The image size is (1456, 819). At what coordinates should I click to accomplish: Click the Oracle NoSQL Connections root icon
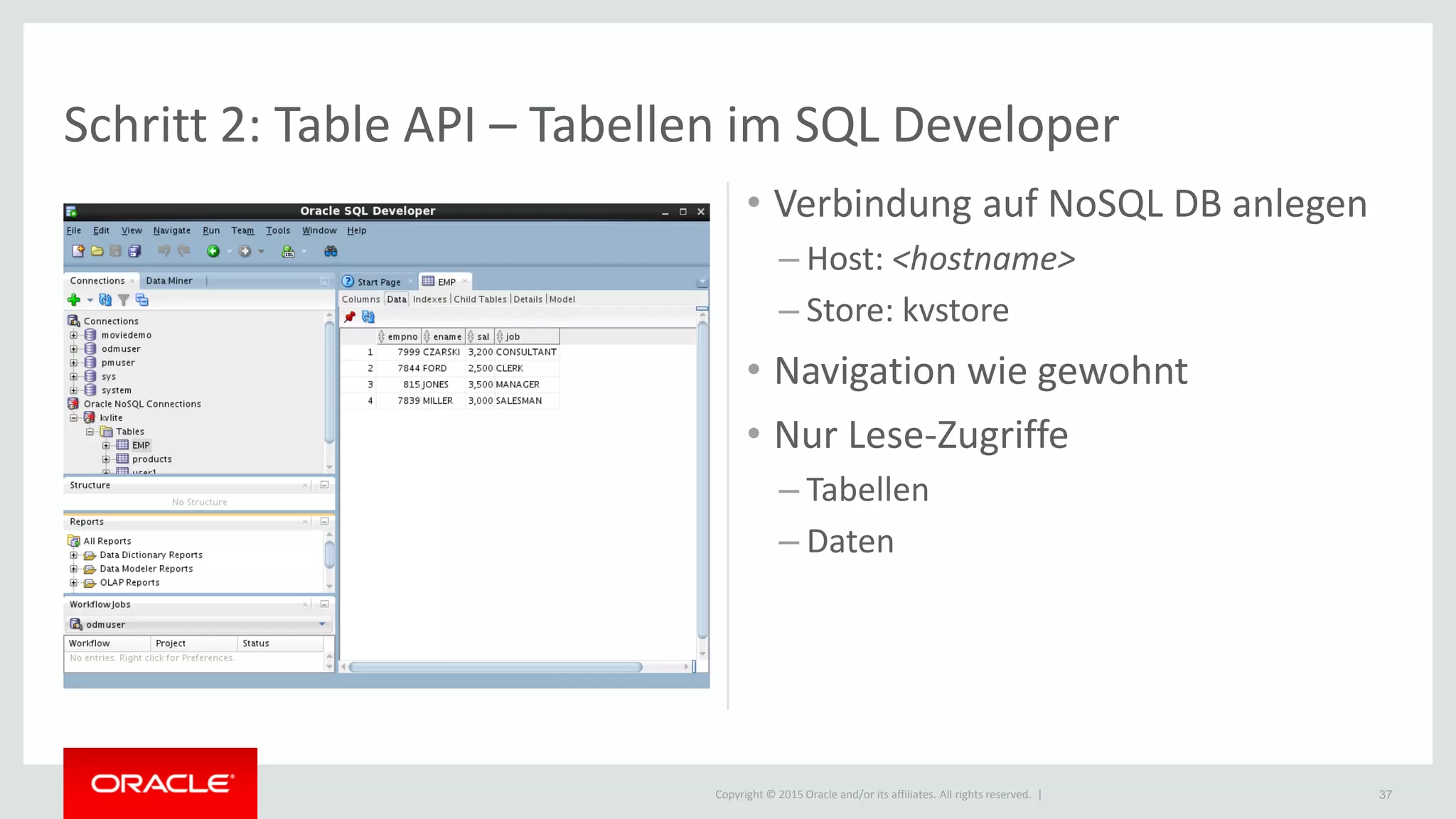73,404
